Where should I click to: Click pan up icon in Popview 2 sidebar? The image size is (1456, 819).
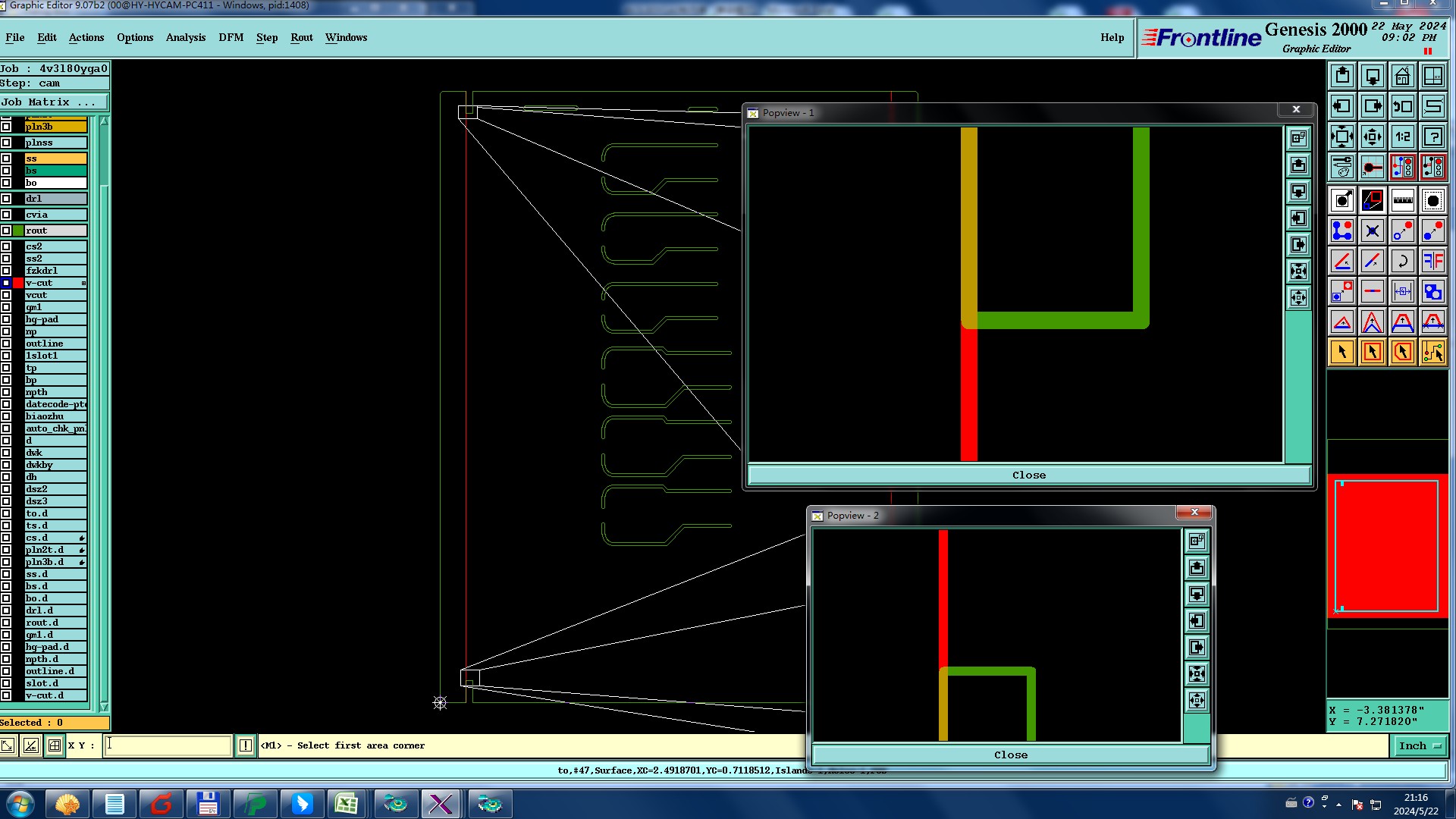pos(1197,567)
